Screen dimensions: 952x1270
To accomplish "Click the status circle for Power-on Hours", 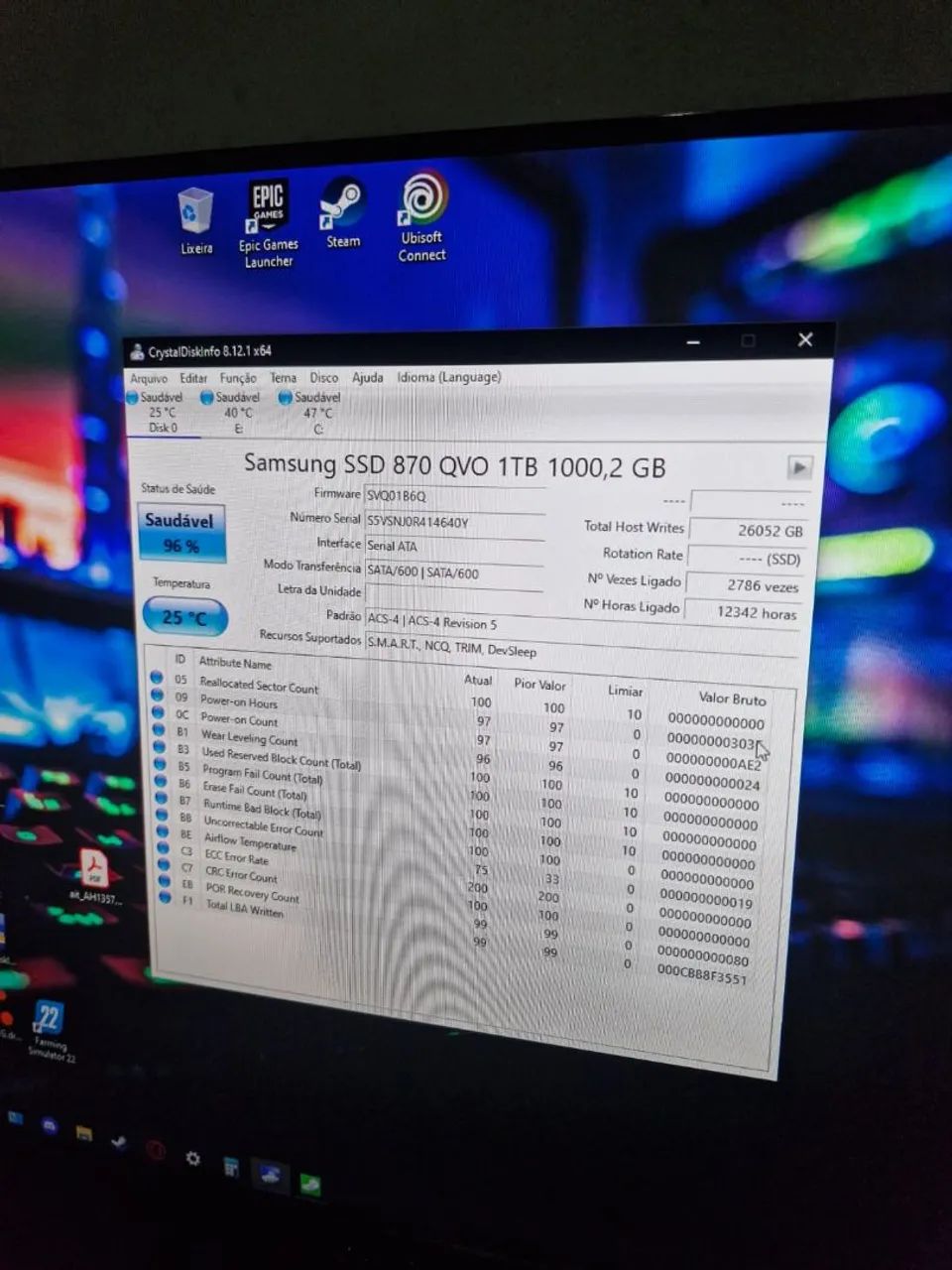I will (x=157, y=695).
